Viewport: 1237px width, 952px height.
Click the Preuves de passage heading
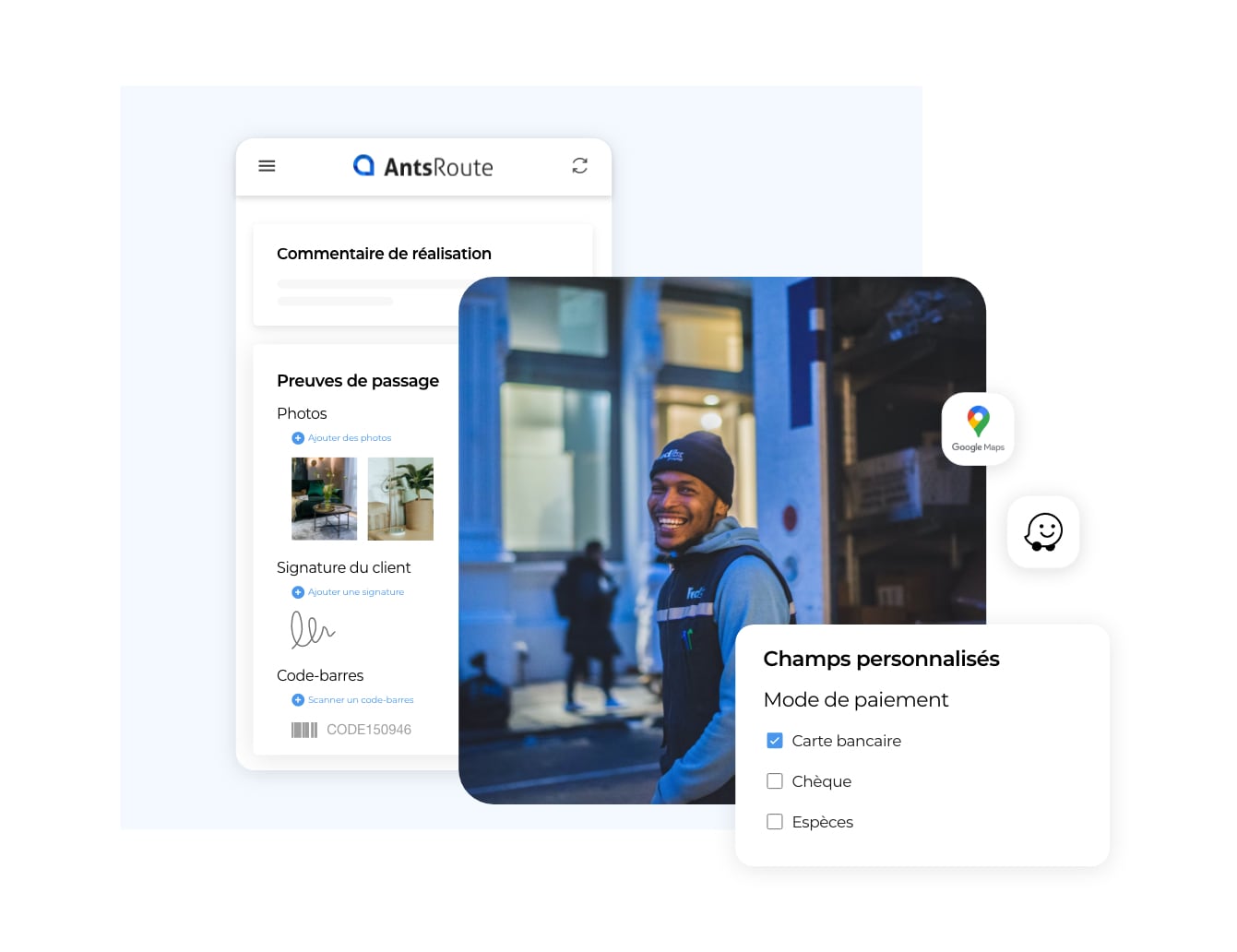[358, 381]
